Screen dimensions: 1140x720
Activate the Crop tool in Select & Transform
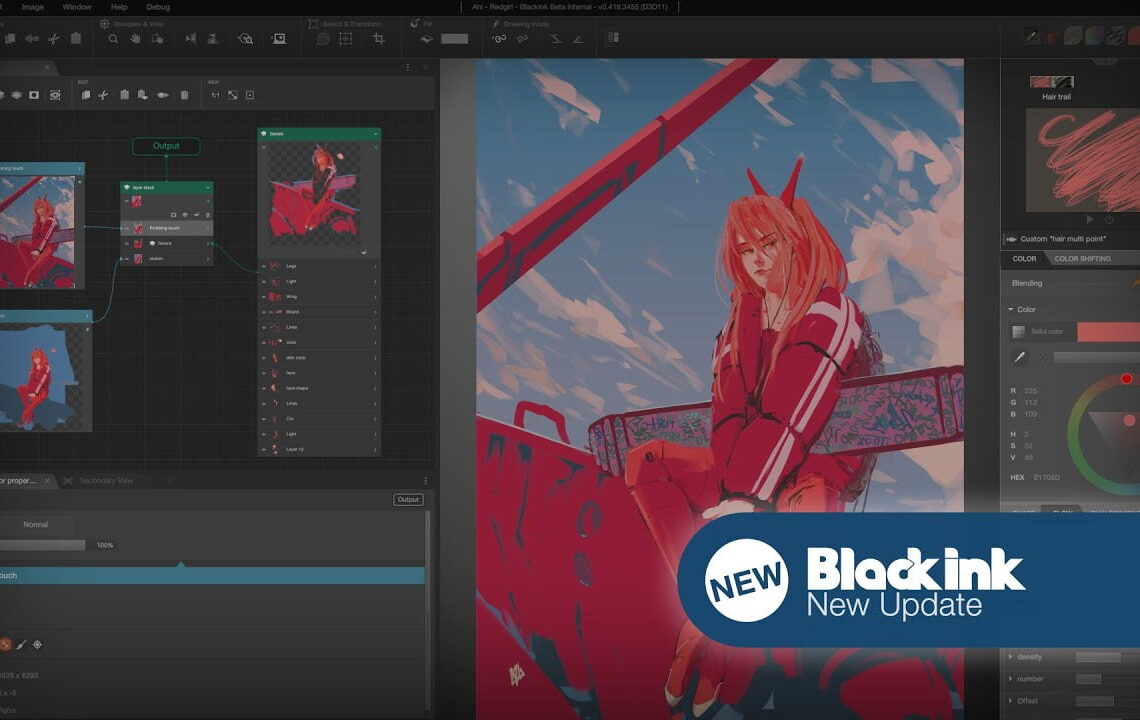(377, 38)
